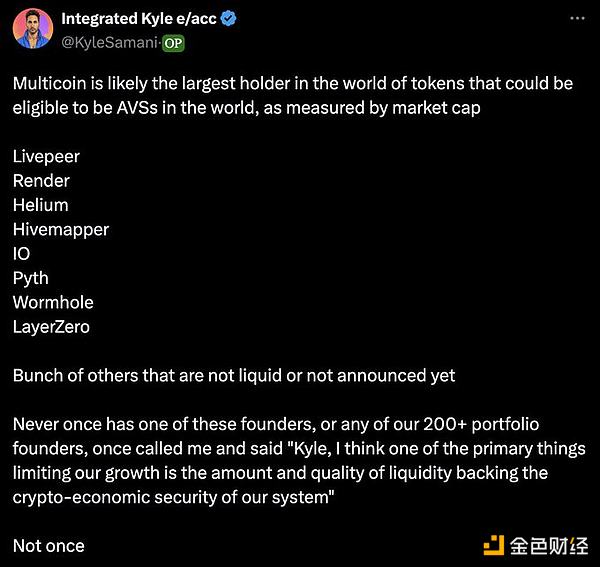This screenshot has width=600, height=567.
Task: Click the Hivemapper list entry
Action: click(x=61, y=229)
